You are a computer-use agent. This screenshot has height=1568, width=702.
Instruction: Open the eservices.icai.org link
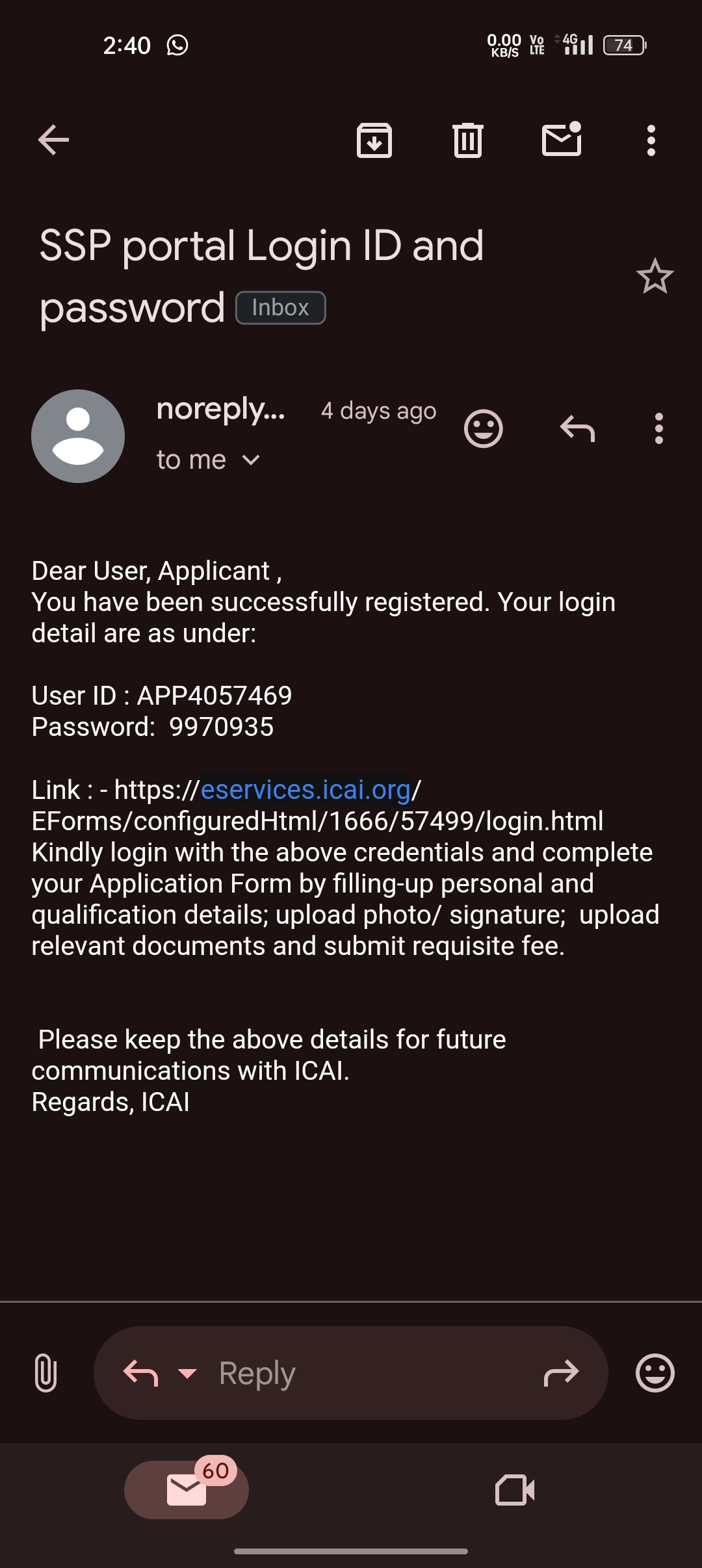tap(305, 790)
